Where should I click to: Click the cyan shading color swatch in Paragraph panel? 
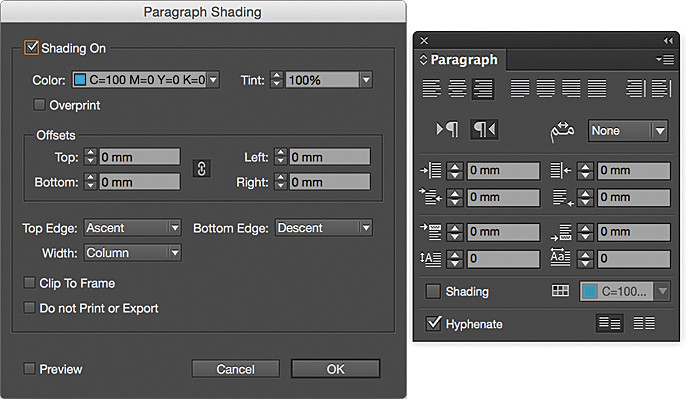[590, 291]
